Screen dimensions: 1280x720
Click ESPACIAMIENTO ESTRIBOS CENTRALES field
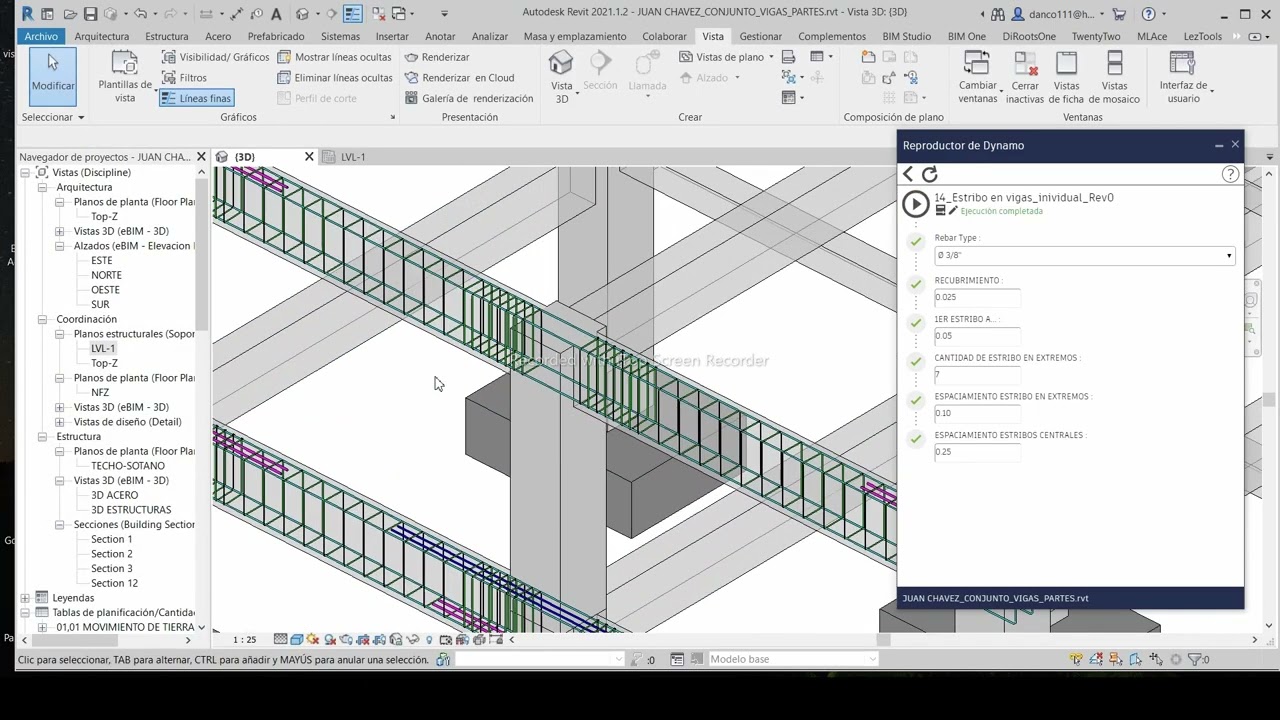pos(977,452)
